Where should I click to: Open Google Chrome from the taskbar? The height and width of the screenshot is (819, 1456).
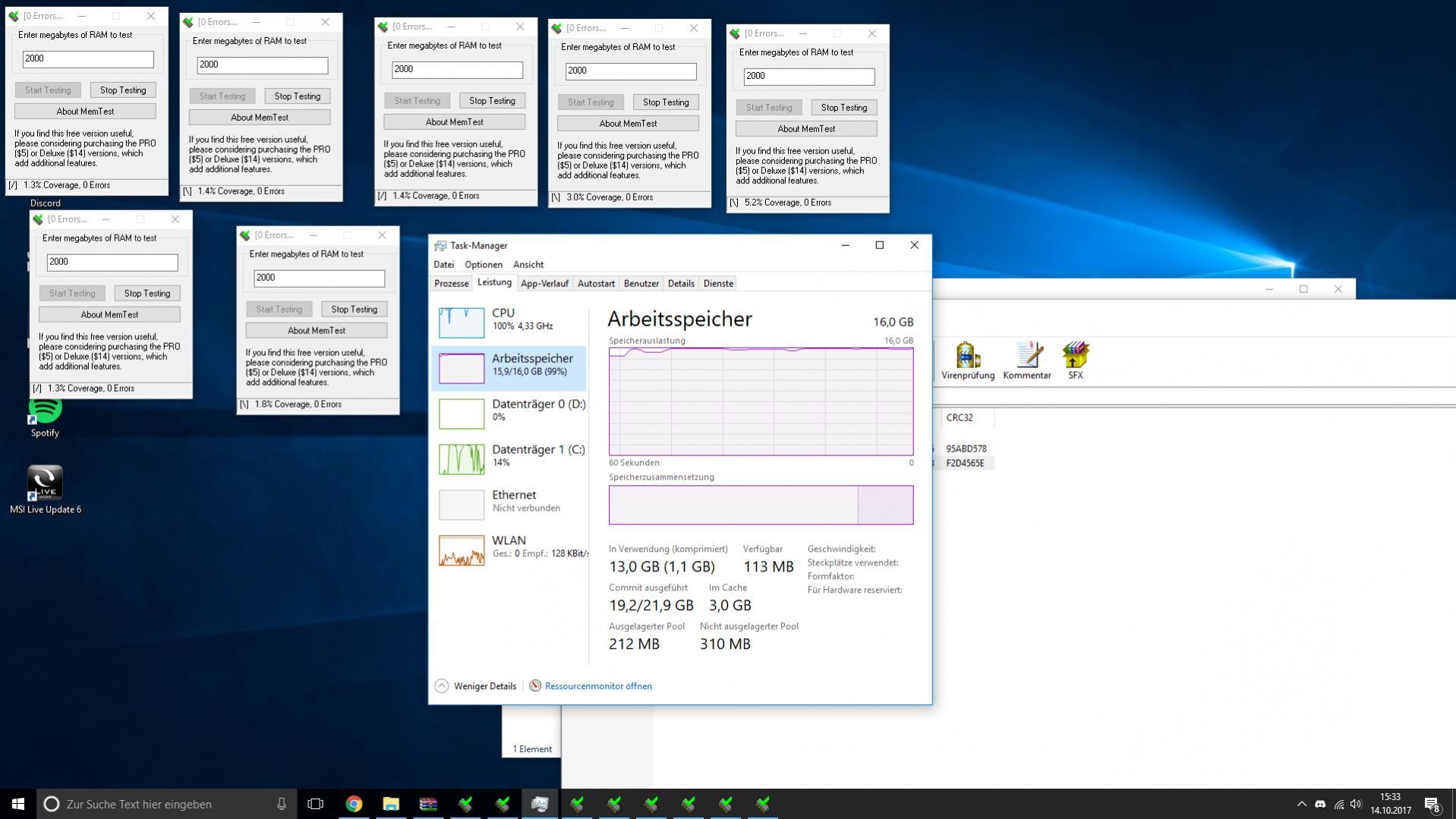click(354, 804)
